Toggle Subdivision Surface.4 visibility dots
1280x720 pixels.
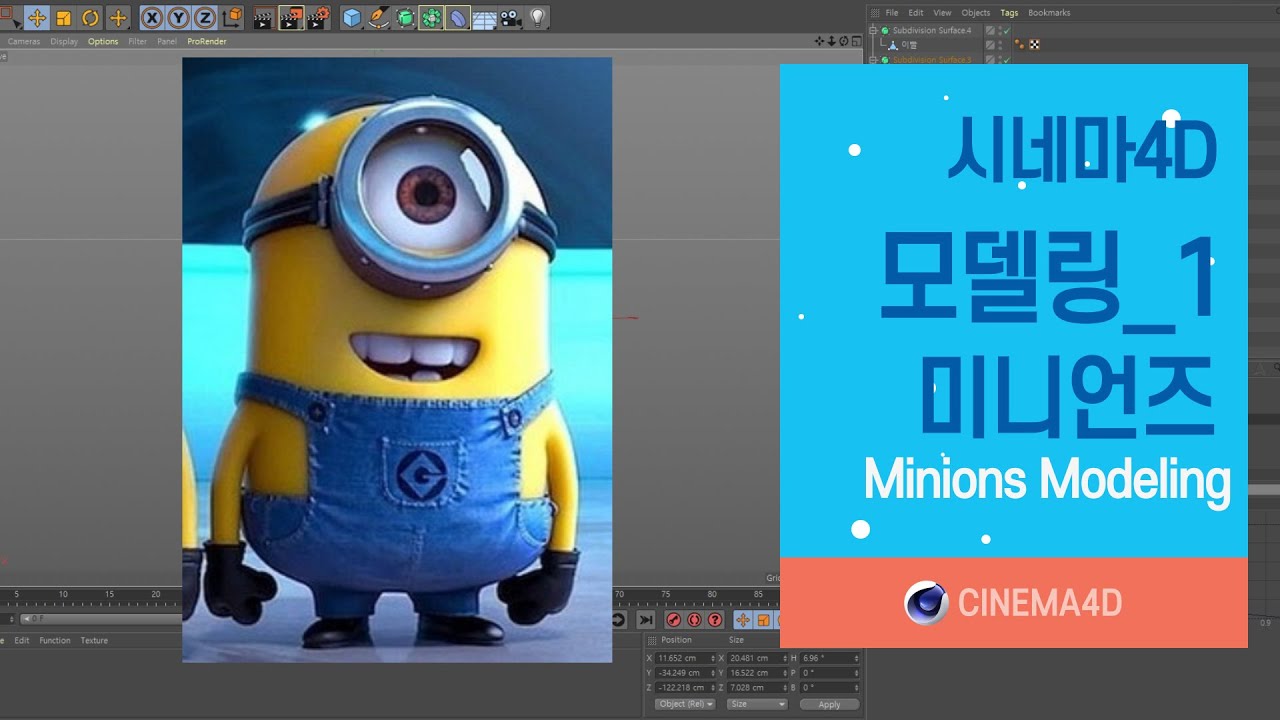[x=999, y=30]
